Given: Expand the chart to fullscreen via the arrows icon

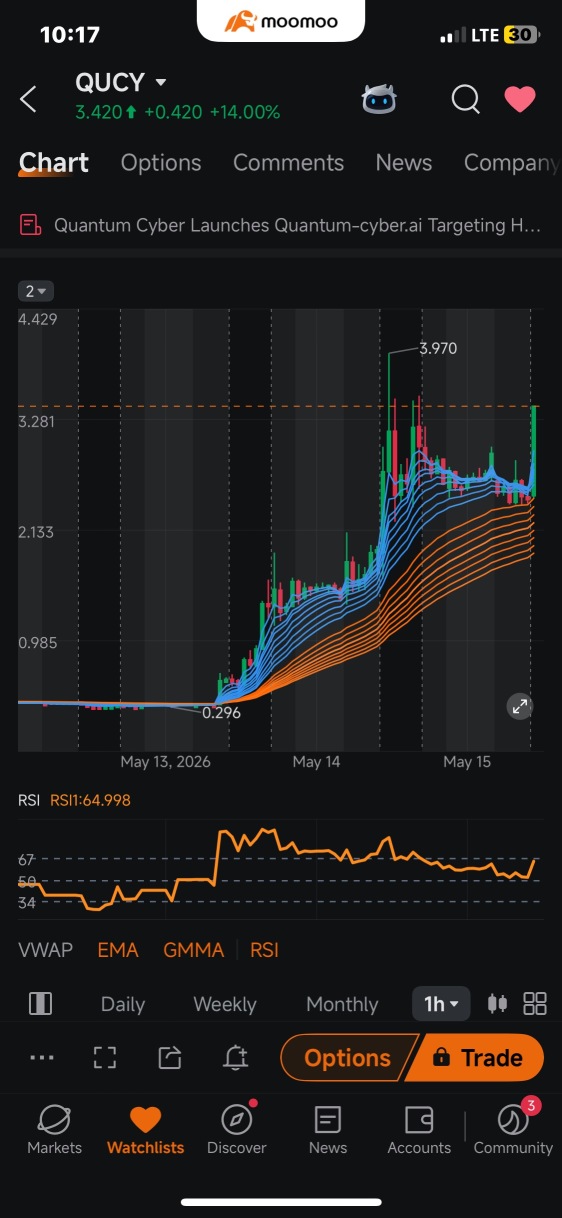Looking at the screenshot, I should (x=520, y=706).
